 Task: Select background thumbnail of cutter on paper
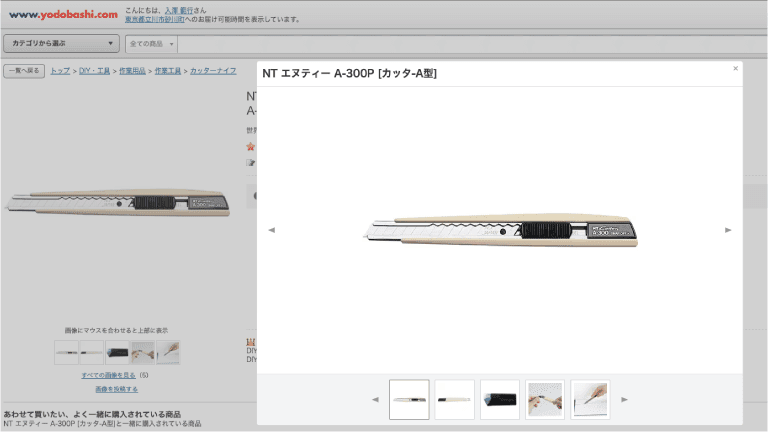click(x=168, y=353)
